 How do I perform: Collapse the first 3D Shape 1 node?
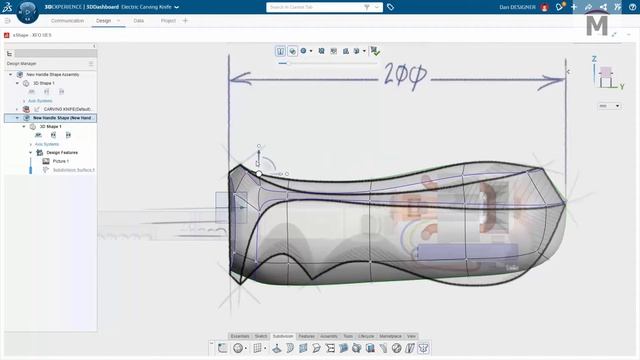17,83
